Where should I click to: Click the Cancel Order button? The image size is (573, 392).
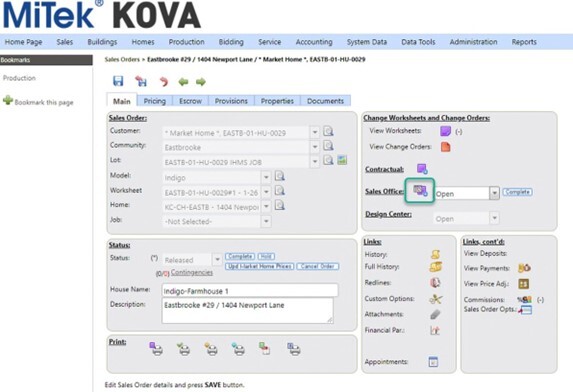pyautogui.click(x=318, y=266)
